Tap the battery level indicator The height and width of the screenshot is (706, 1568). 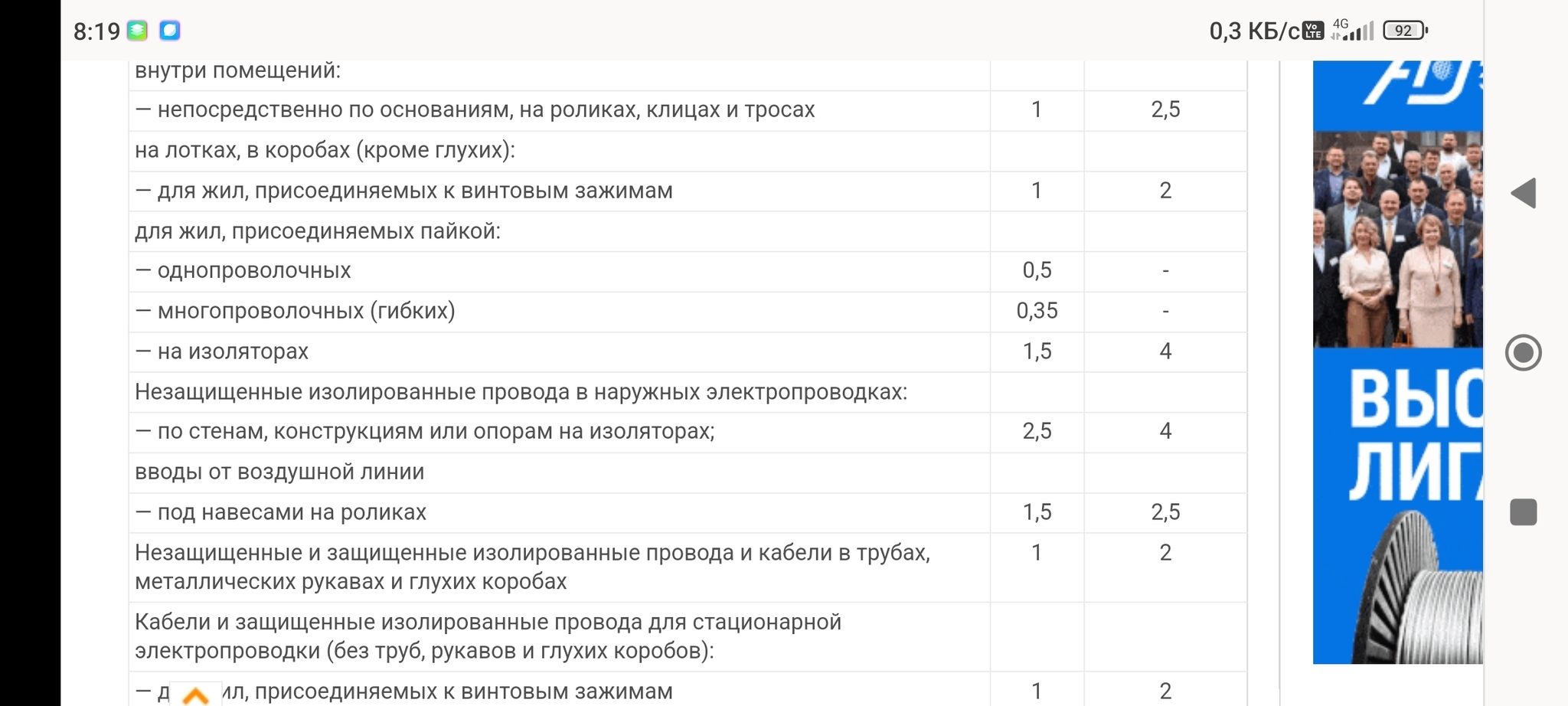point(1404,31)
